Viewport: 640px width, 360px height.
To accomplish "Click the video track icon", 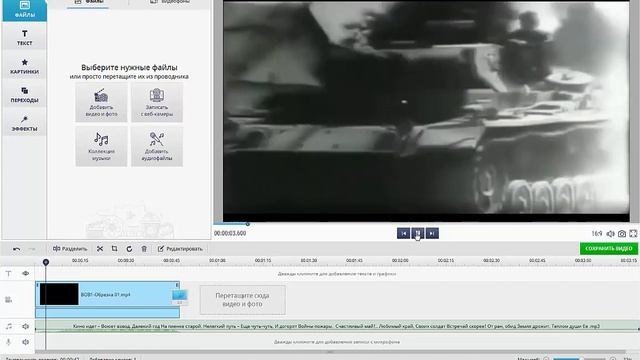I will click(x=9, y=300).
